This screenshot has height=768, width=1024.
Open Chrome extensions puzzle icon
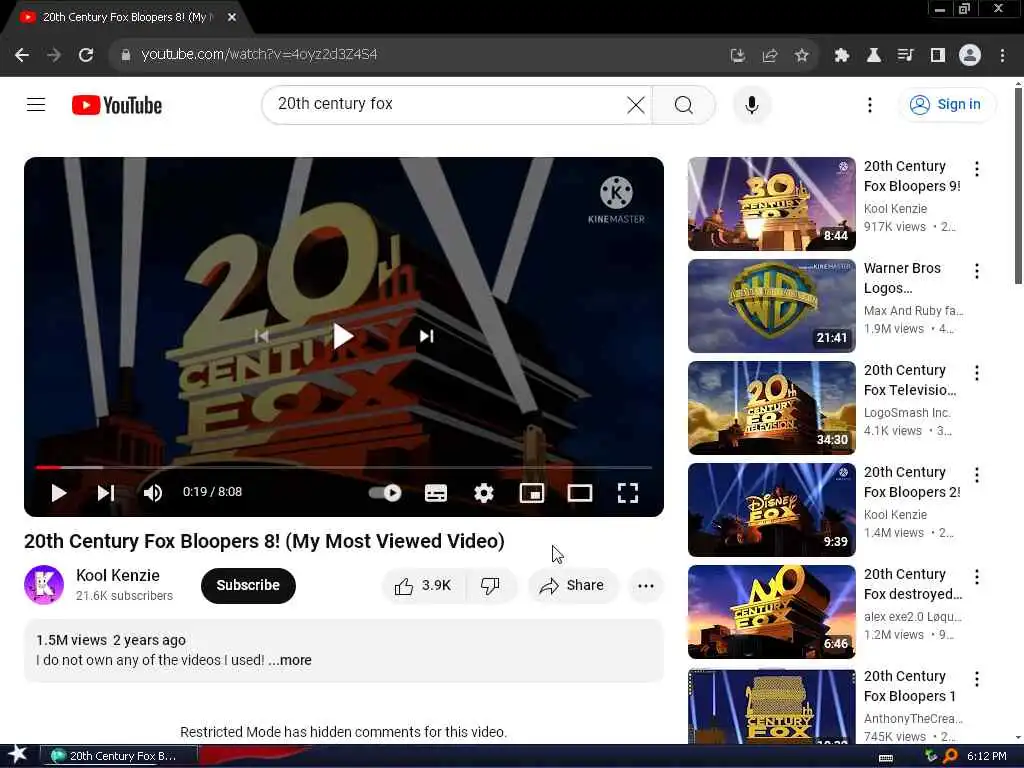point(841,56)
